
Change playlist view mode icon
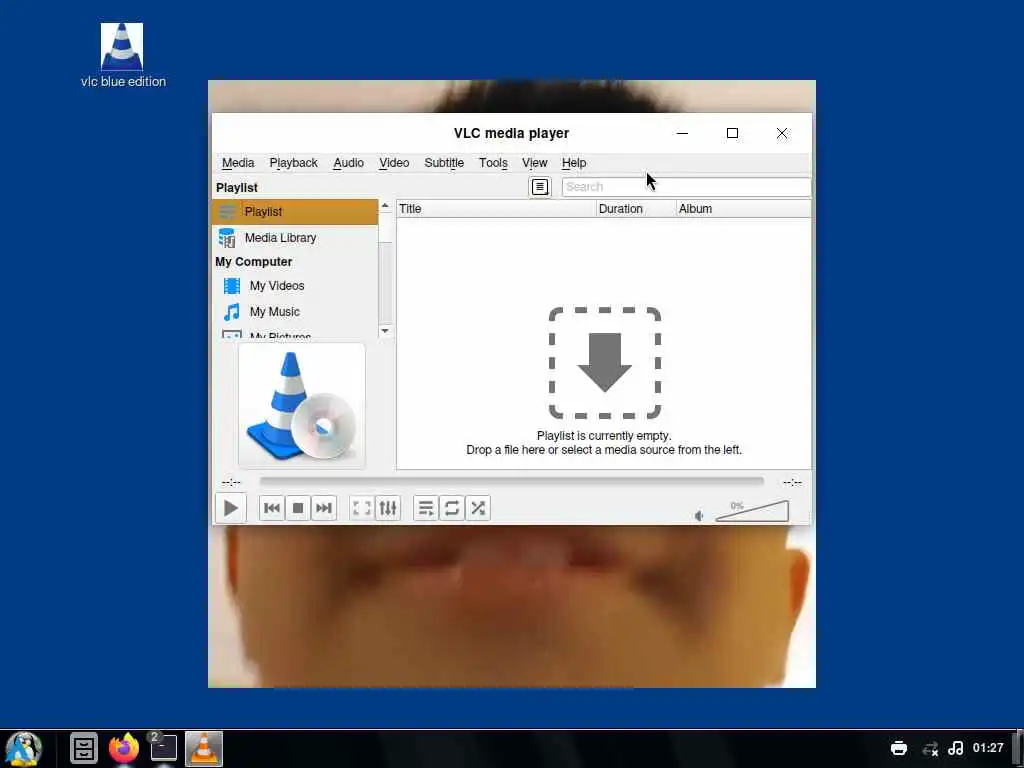(540, 187)
